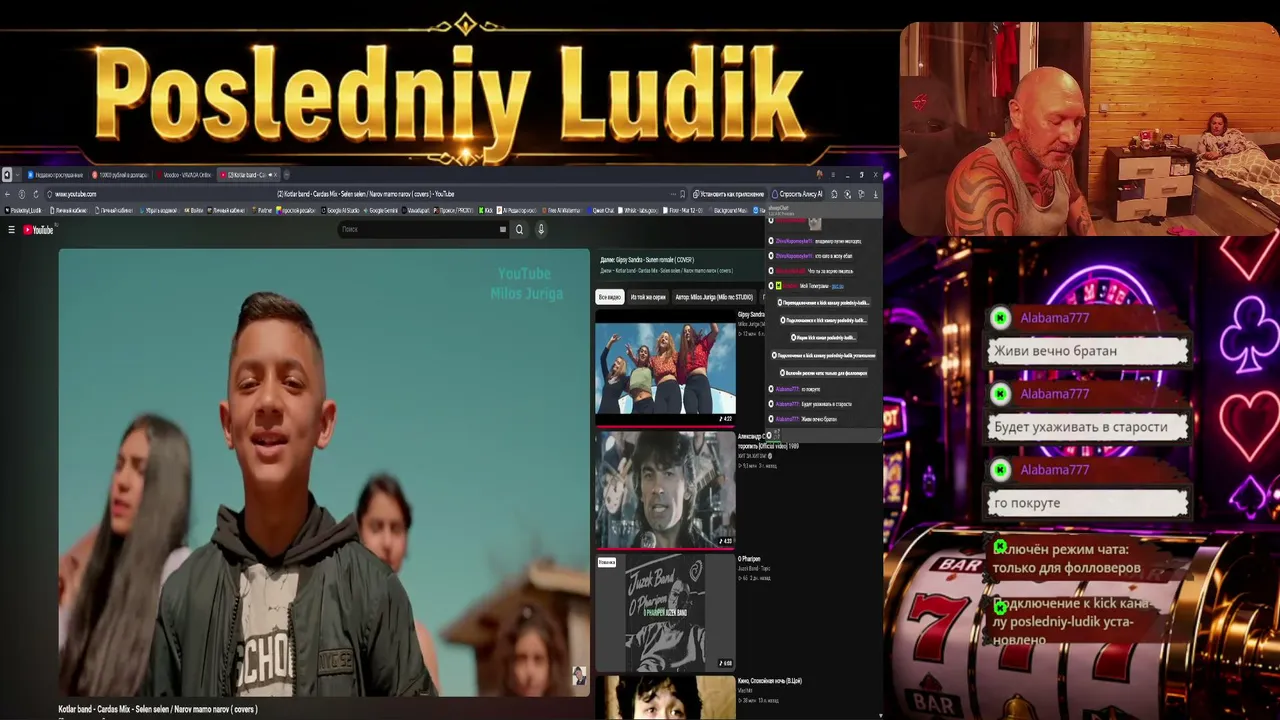Click the Kotlar band video title below player
Image resolution: width=1280 pixels, height=720 pixels.
click(158, 709)
